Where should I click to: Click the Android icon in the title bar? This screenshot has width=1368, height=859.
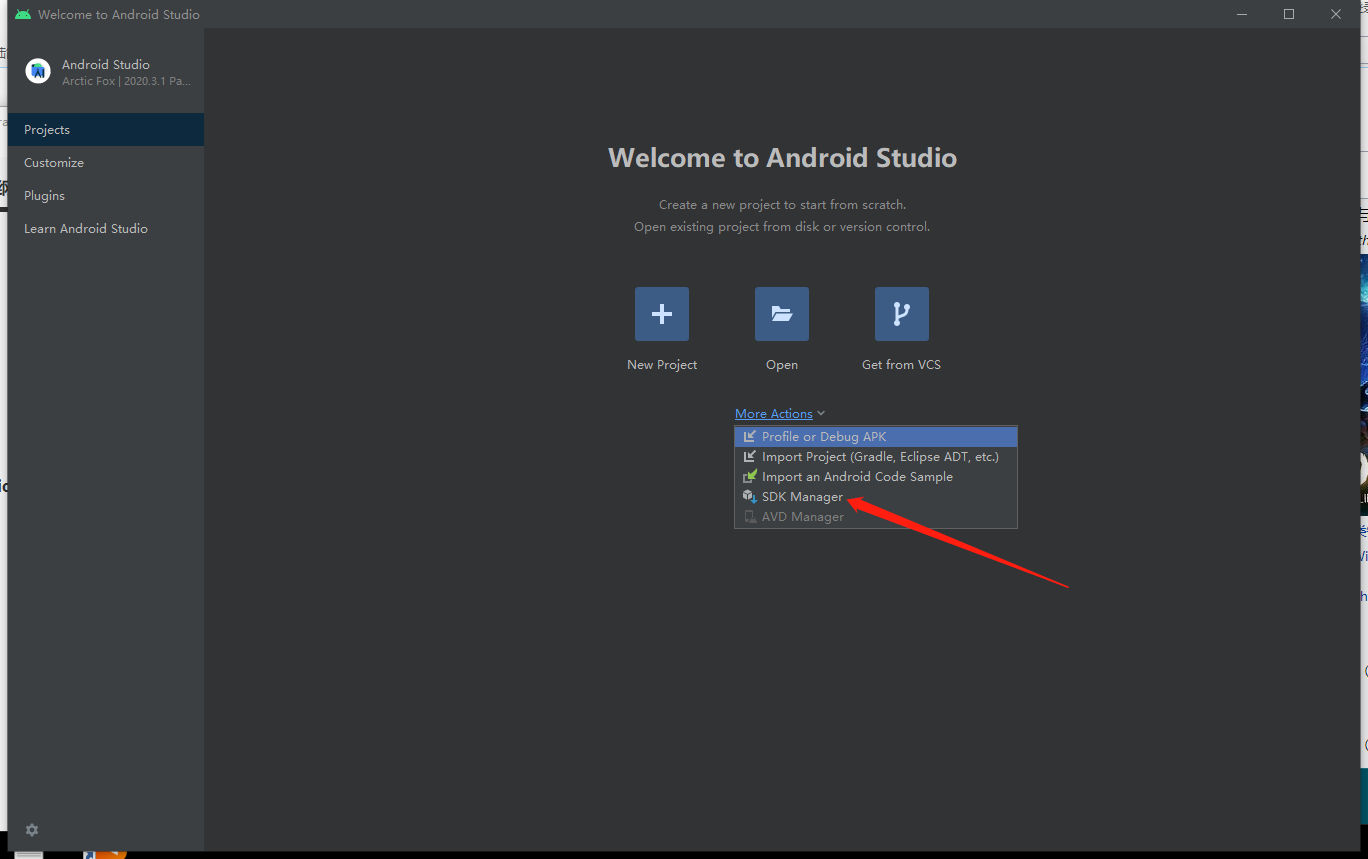pos(23,14)
